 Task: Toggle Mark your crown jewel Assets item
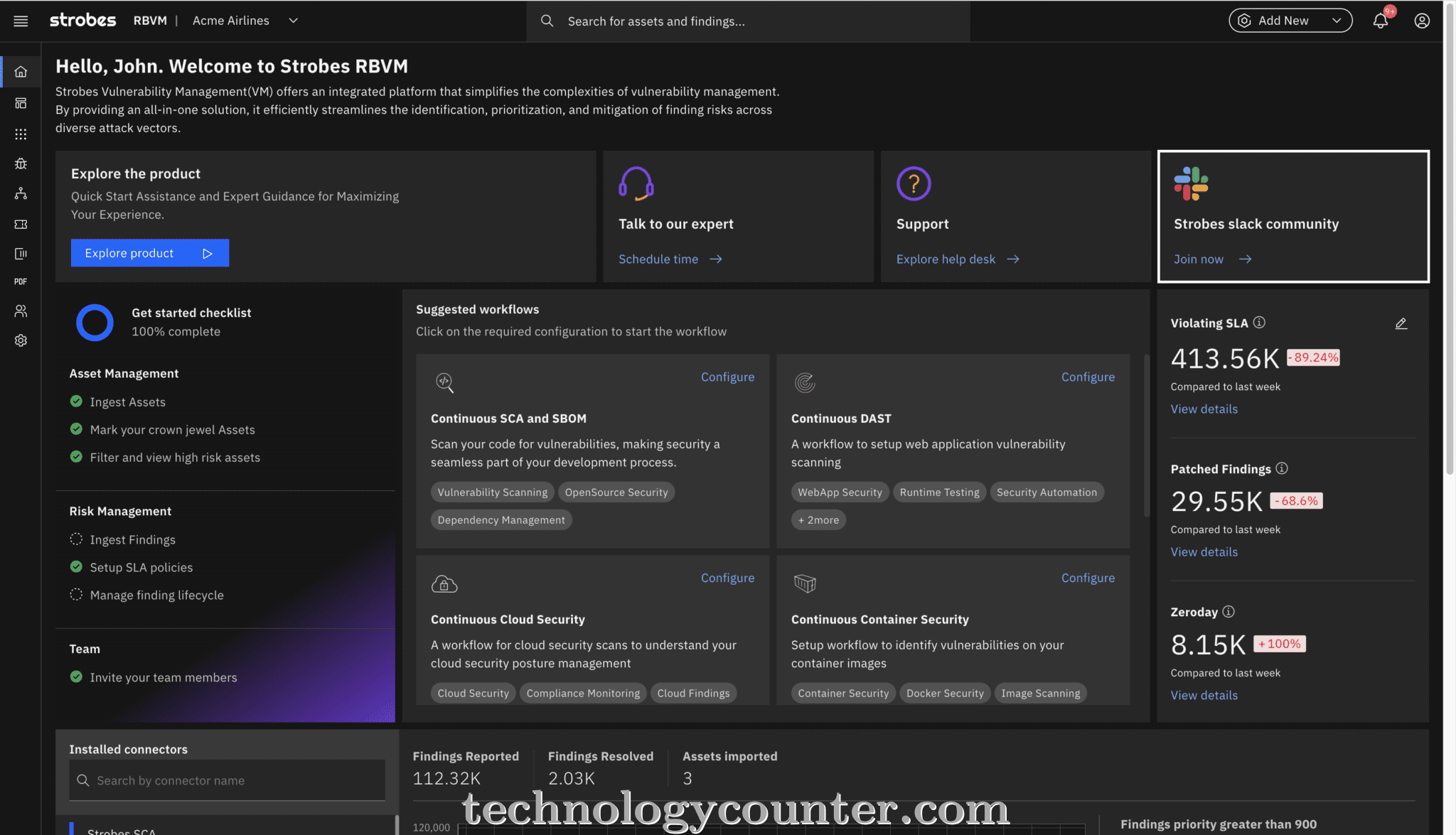[76, 429]
